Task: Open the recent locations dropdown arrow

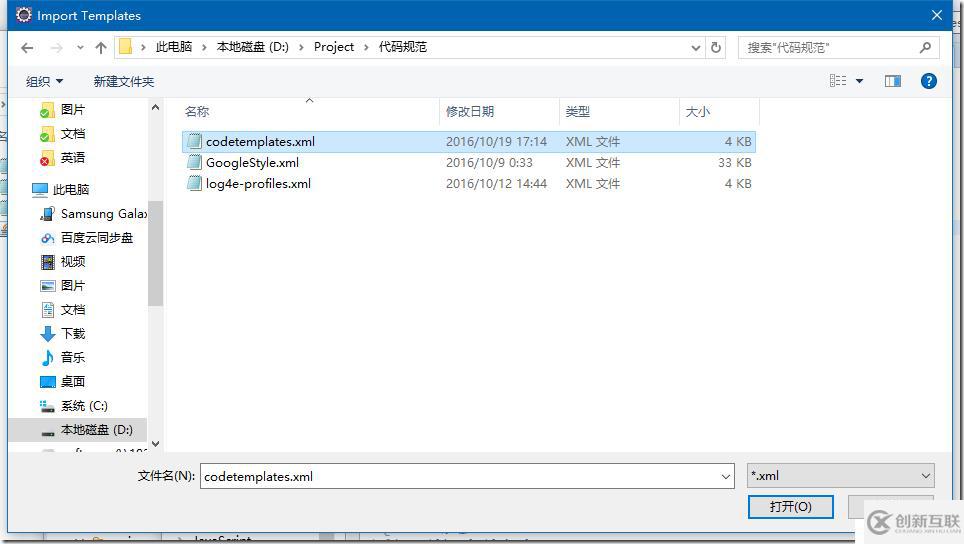Action: coord(80,48)
